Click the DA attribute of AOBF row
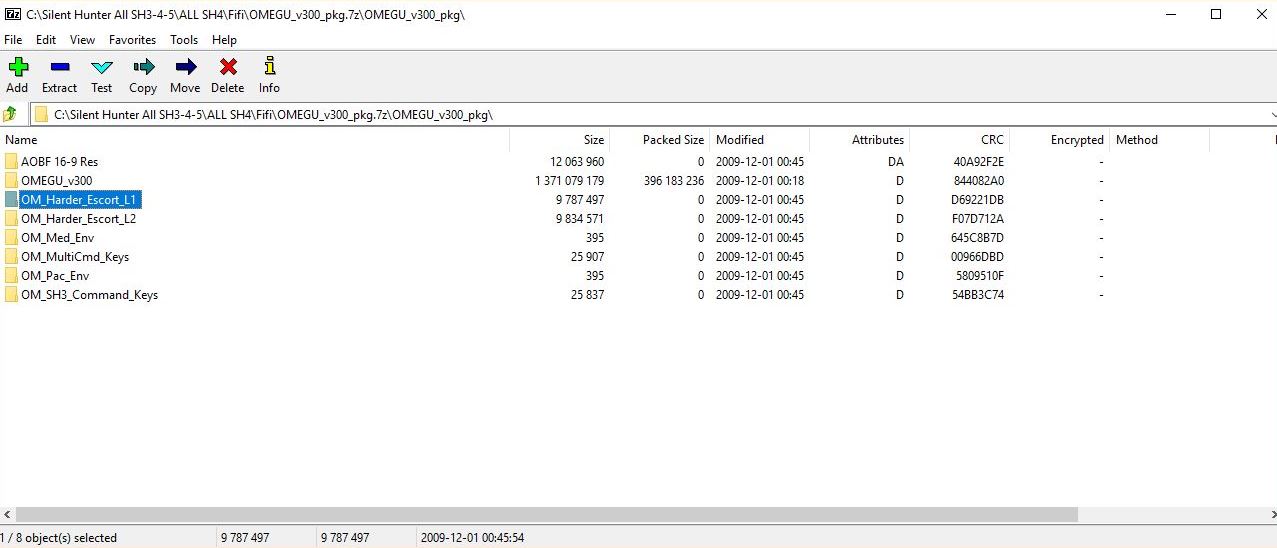Image resolution: width=1277 pixels, height=548 pixels. (896, 161)
